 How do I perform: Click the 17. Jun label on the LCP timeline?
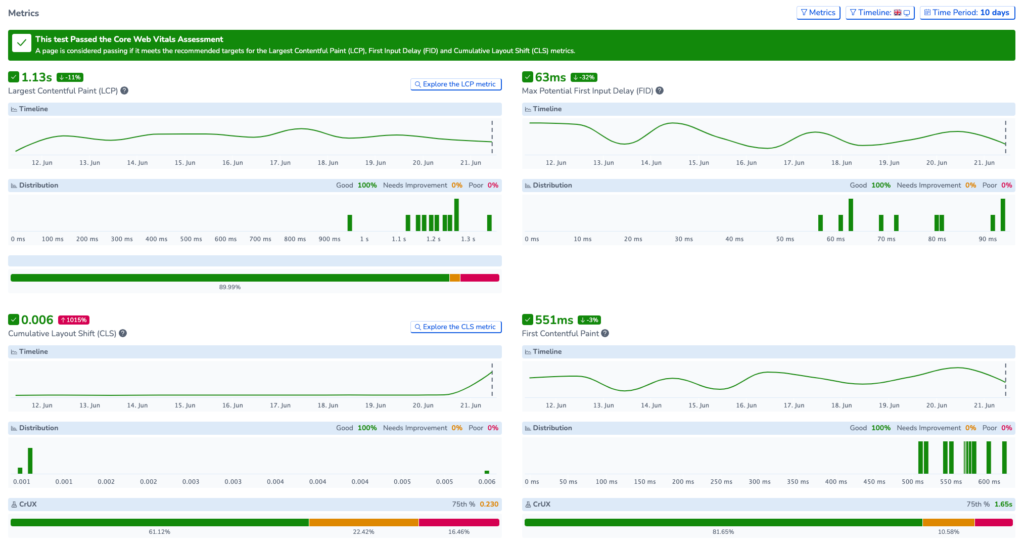point(280,163)
